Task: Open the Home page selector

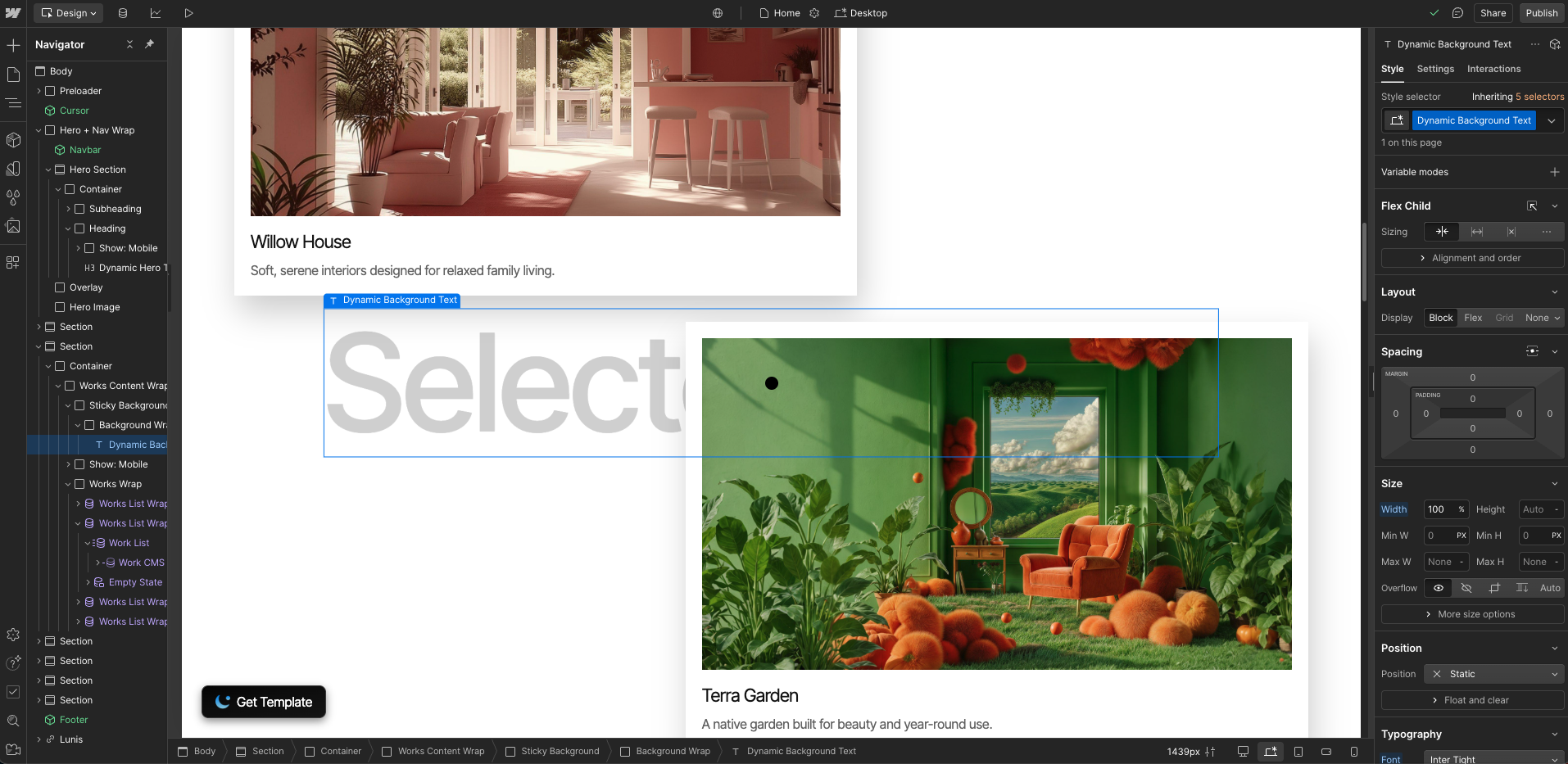Action: tap(780, 13)
